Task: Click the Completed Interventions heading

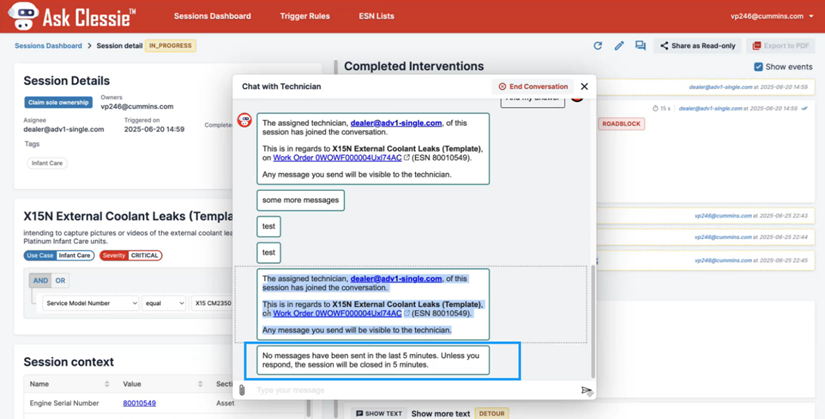Action: (414, 66)
